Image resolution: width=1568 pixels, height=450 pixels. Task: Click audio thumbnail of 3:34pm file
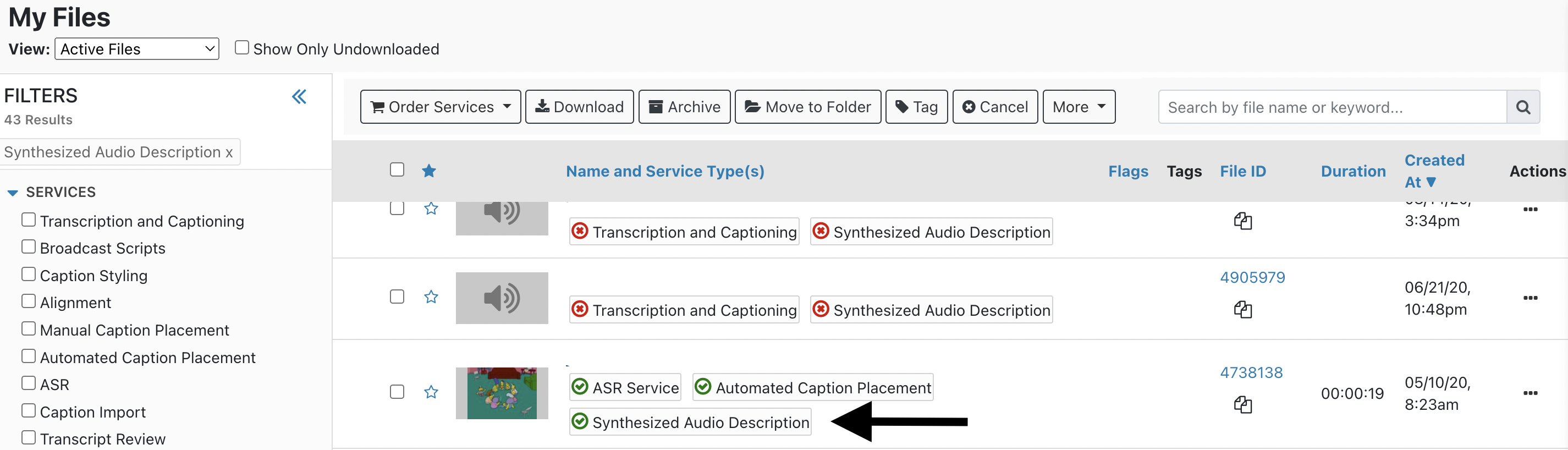(502, 218)
